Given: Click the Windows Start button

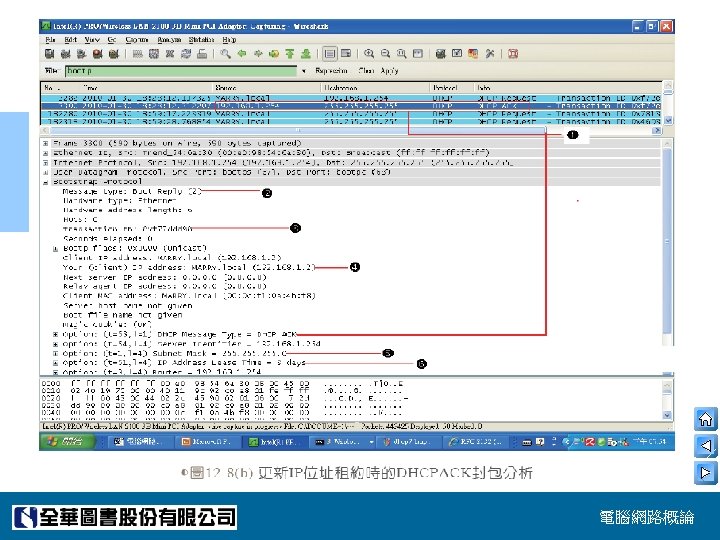Looking at the screenshot, I should tap(69, 442).
